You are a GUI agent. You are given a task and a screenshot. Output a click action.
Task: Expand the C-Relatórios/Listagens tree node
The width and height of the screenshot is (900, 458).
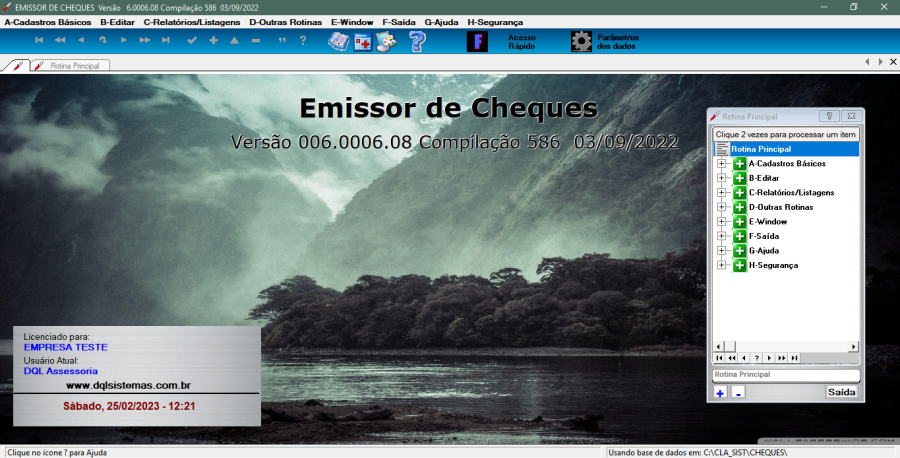coord(721,192)
